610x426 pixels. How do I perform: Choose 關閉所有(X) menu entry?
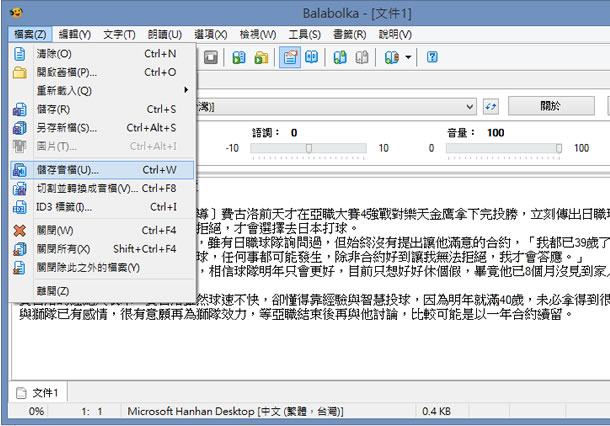[x=102, y=249]
